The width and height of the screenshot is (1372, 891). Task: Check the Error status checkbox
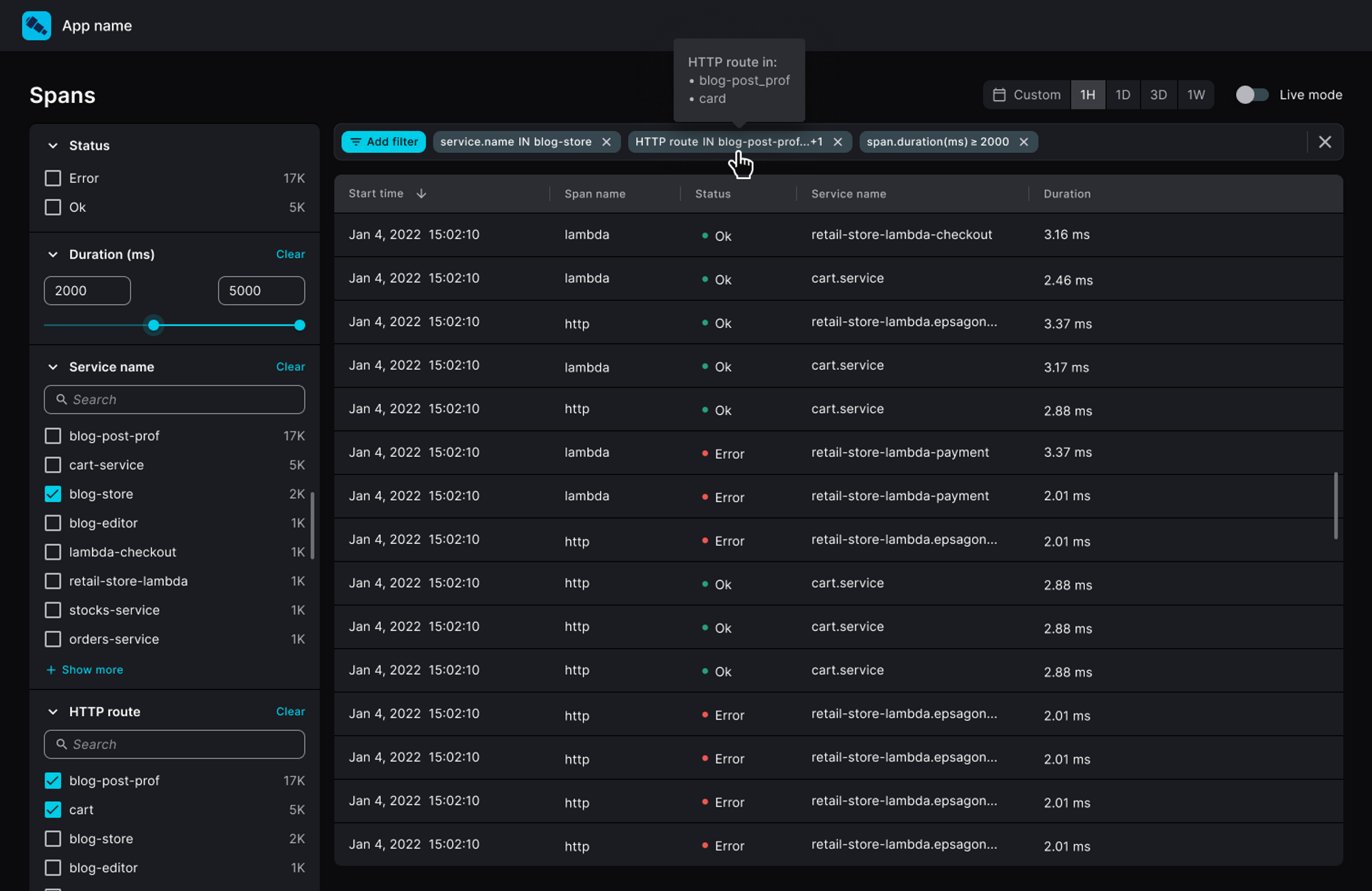click(x=53, y=178)
